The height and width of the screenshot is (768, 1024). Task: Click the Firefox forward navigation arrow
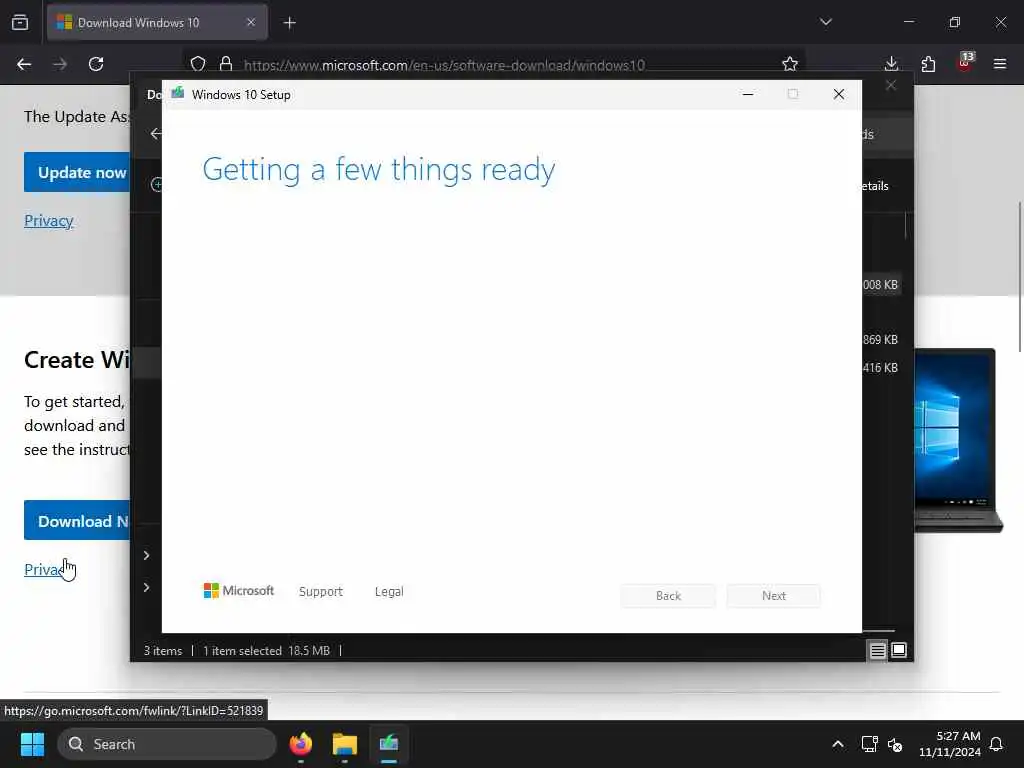pos(60,64)
